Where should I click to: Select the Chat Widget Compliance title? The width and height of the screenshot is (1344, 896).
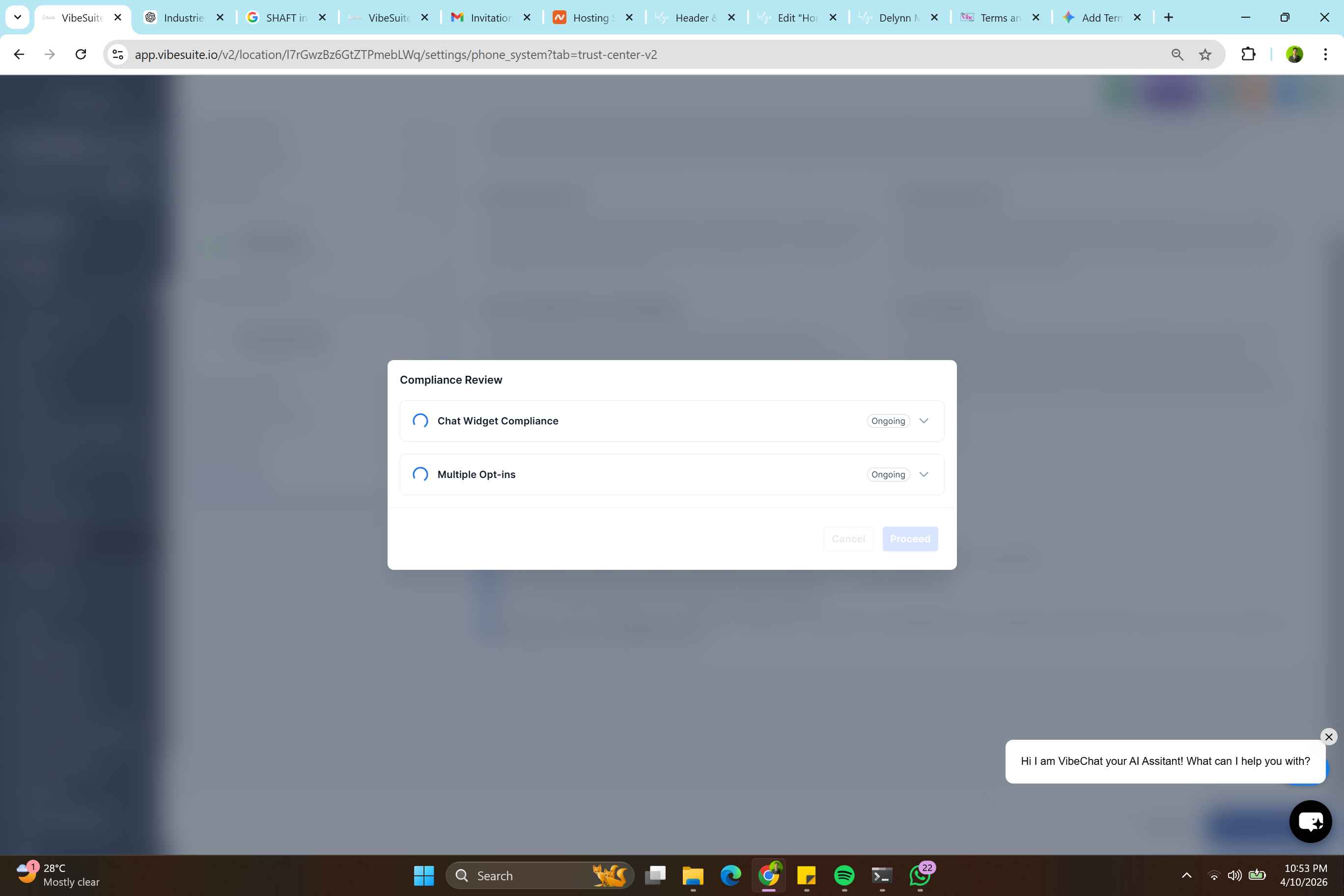498,420
